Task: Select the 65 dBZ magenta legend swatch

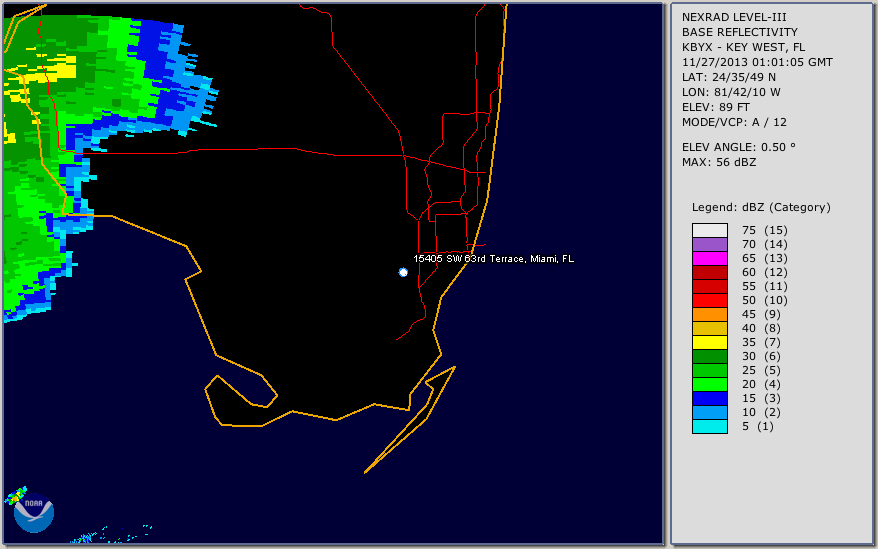Action: [x=709, y=258]
